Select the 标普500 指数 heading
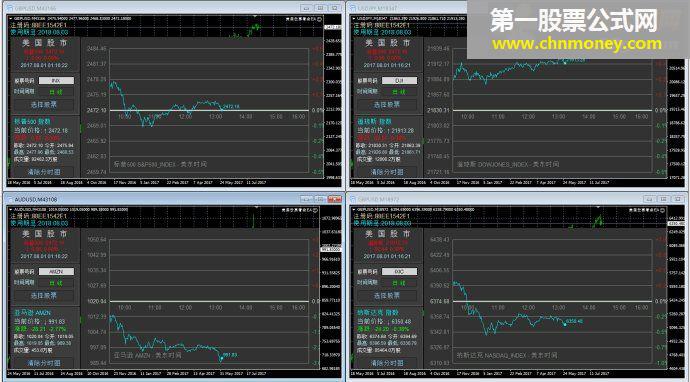Viewport: 690px width, 382px height. click(32, 121)
